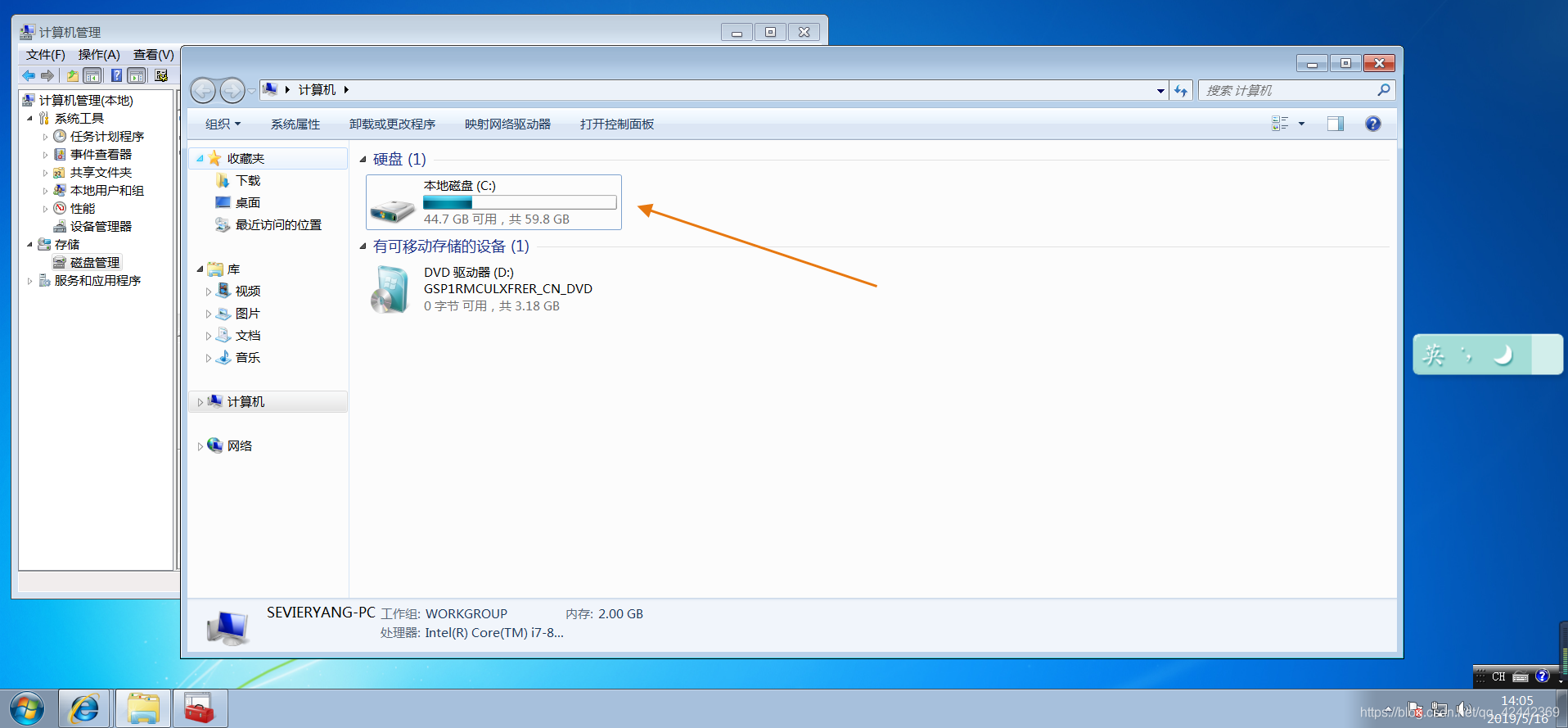Select 本地用户和组 in the tree
1568x728 pixels.
coord(106,191)
